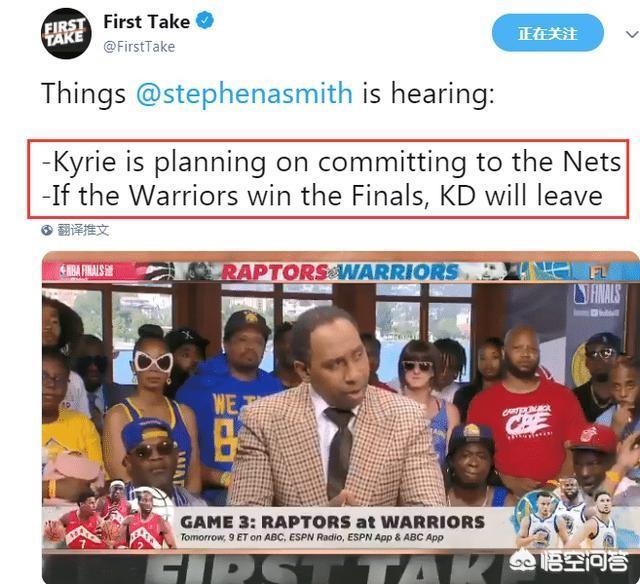Click the NBA Finals logo in video banner

[87, 271]
